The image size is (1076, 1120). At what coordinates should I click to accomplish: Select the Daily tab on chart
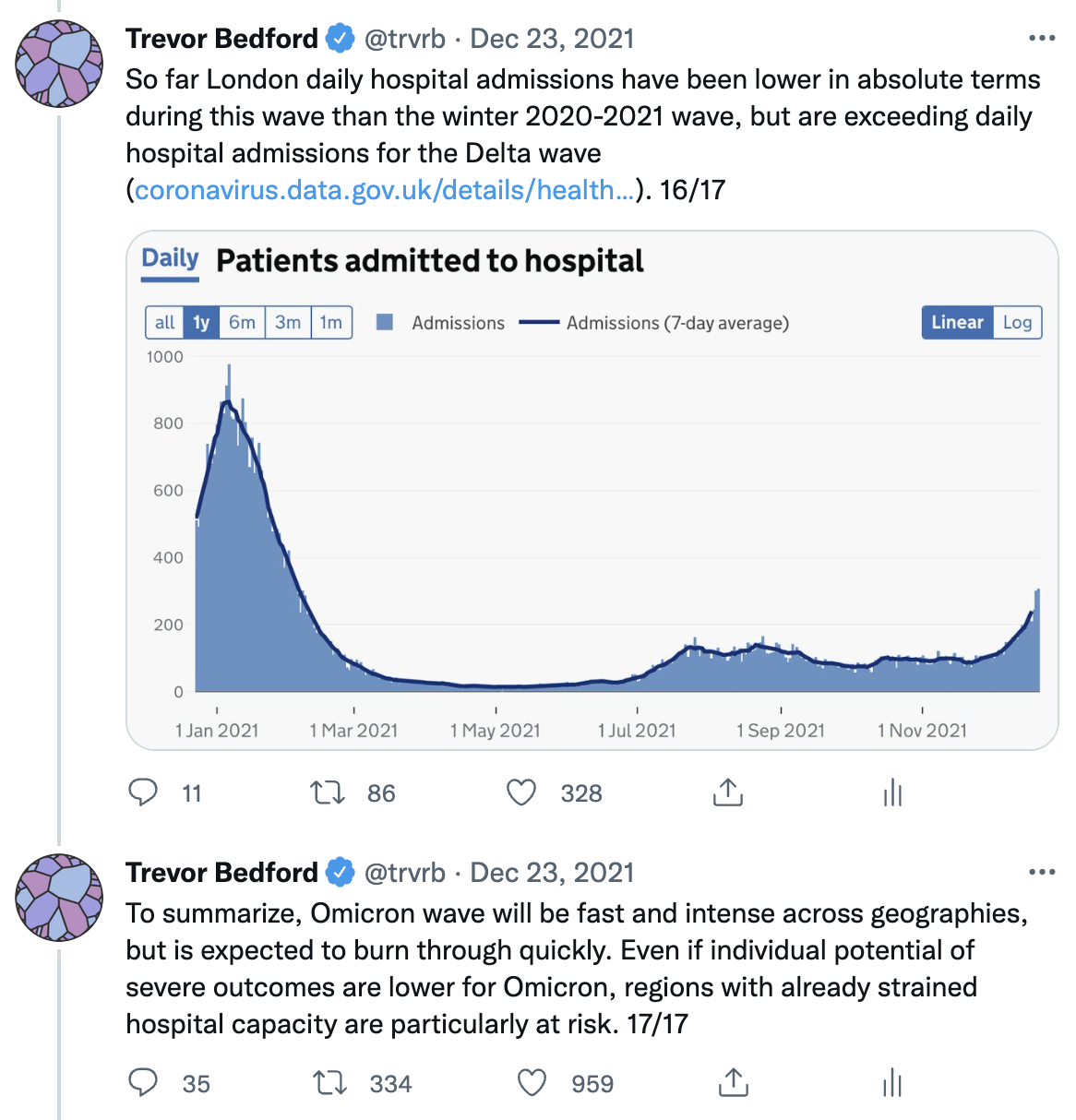click(x=171, y=260)
